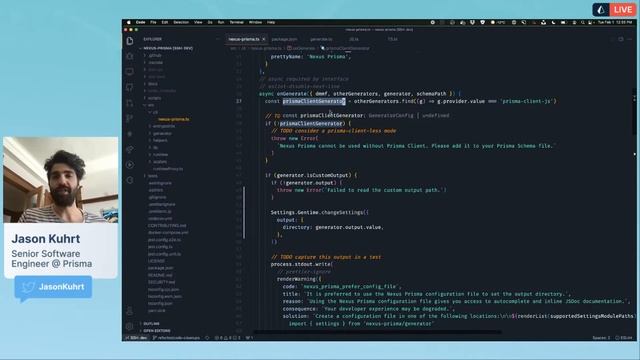Expand the generator folder
Image resolution: width=640 pixels, height=360 pixels.
point(162,133)
